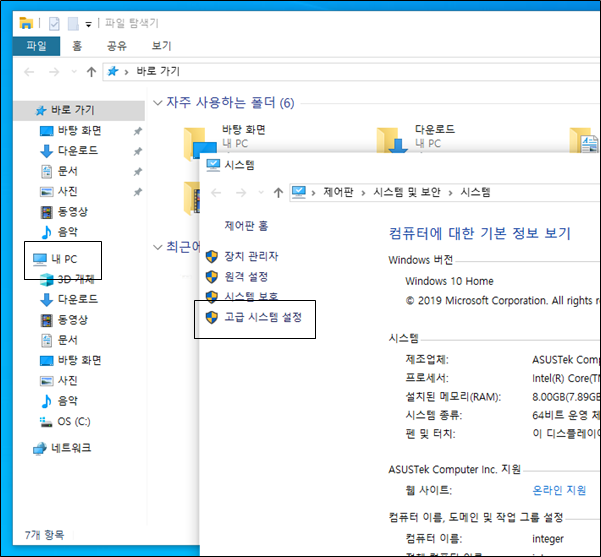Click System window up arrow
Viewport: 601px width, 557px height.
click(278, 192)
